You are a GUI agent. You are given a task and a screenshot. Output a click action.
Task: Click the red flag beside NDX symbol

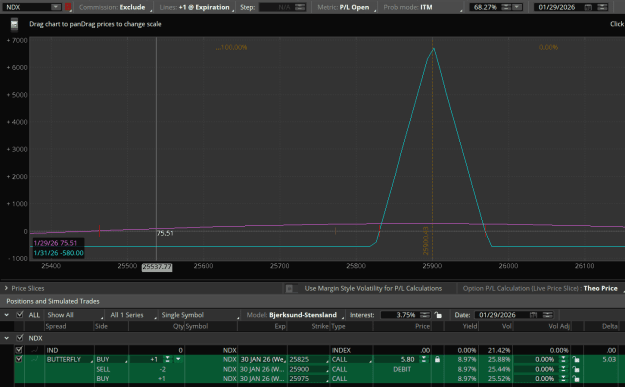click(68, 7)
